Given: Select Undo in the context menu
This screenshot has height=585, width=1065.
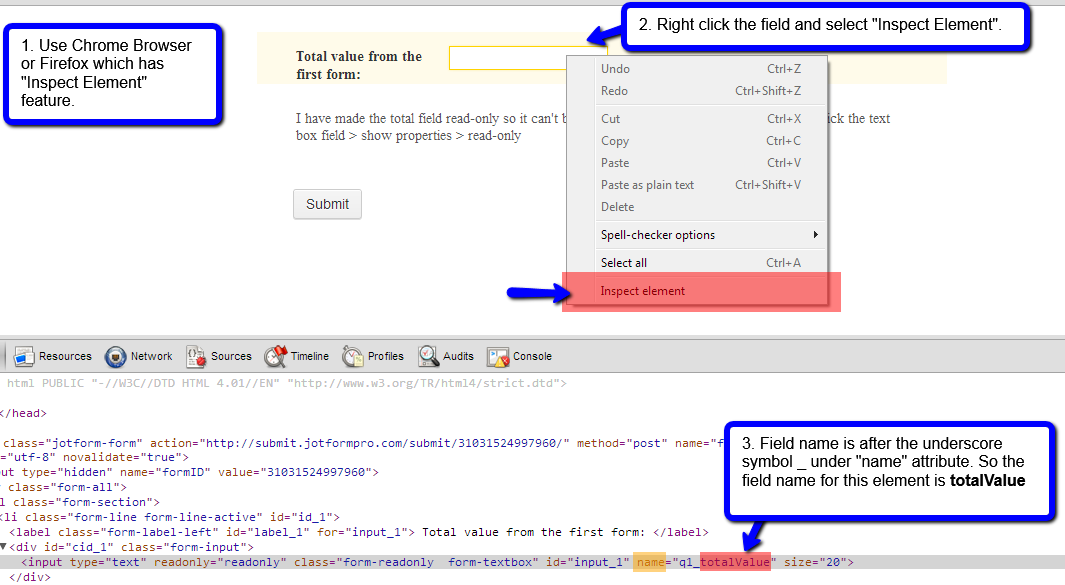Looking at the screenshot, I should 615,69.
